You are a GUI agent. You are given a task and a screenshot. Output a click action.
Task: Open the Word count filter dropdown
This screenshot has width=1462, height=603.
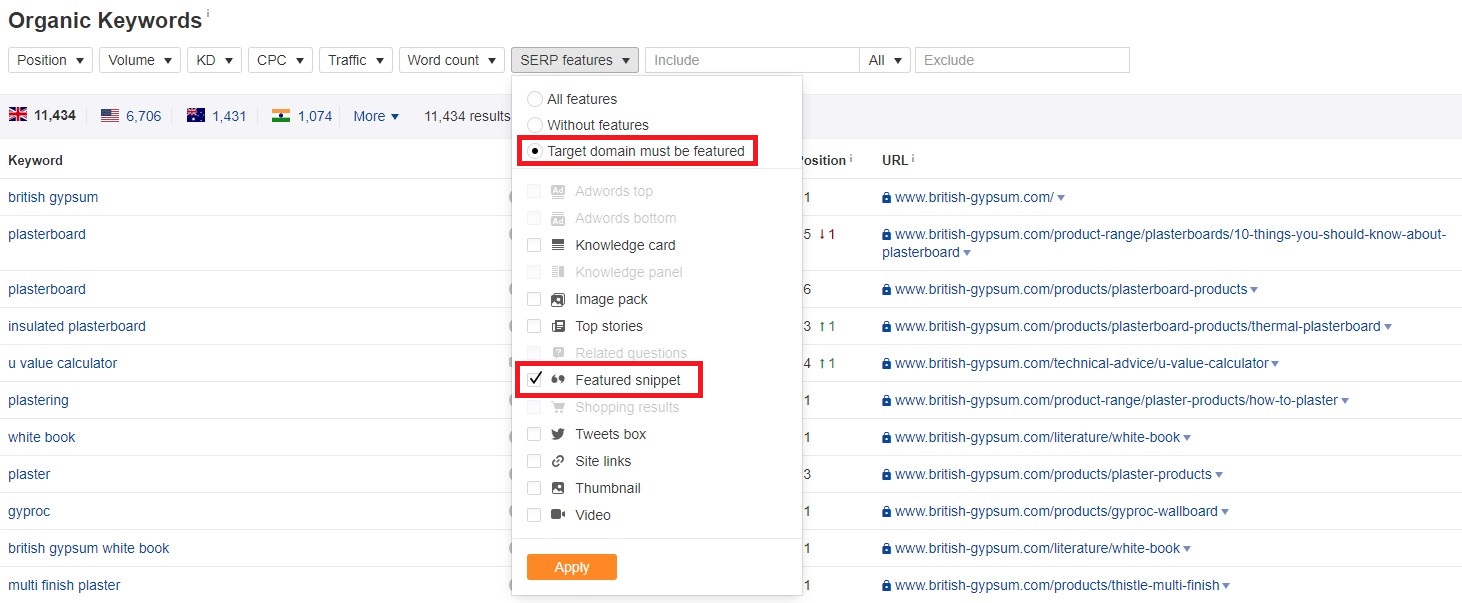[451, 60]
